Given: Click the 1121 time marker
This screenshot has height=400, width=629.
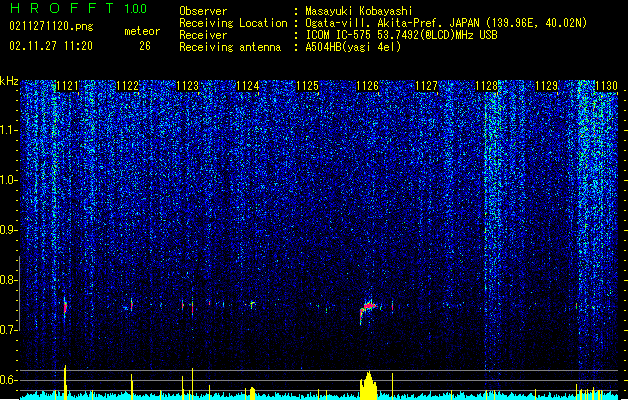Looking at the screenshot, I should tap(67, 86).
